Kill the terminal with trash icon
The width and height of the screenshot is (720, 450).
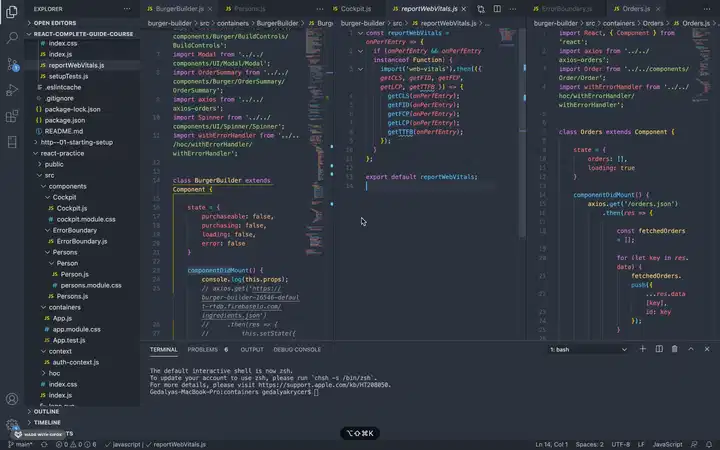pyautogui.click(x=675, y=349)
